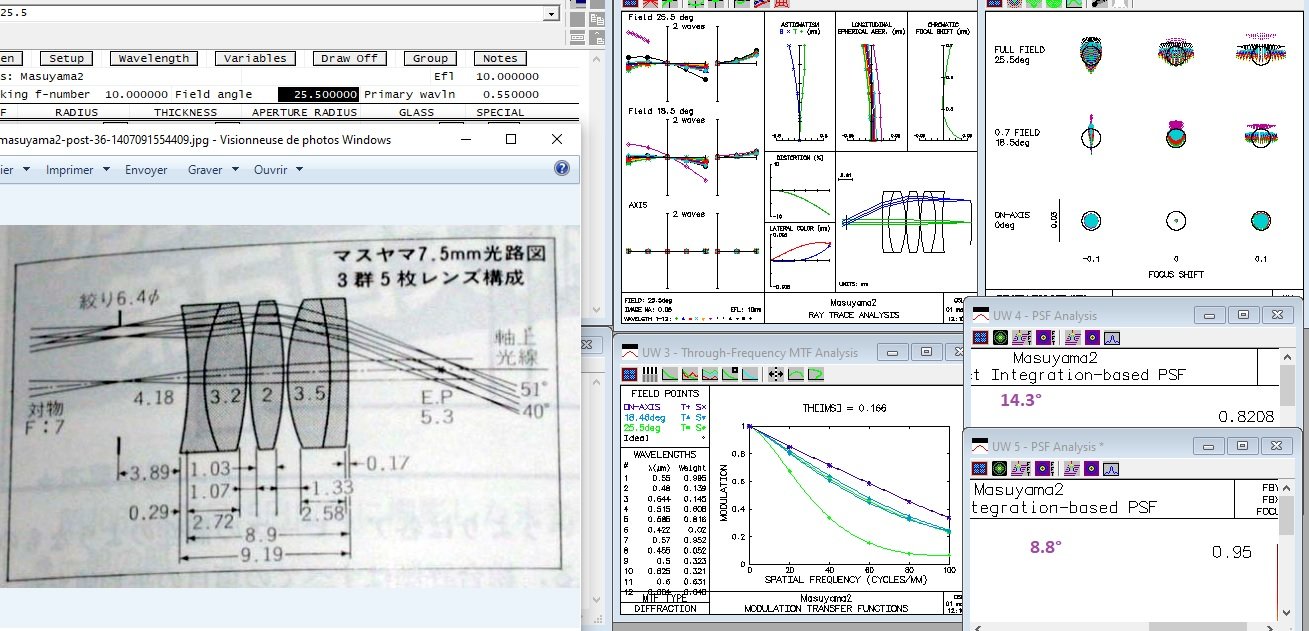Click the 0.95 value in UW 5
The image size is (1309, 631).
[x=1232, y=552]
